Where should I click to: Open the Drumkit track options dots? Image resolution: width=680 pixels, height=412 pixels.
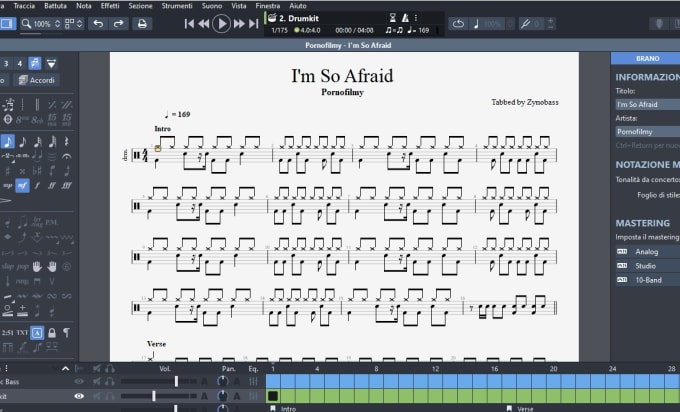tap(416, 18)
